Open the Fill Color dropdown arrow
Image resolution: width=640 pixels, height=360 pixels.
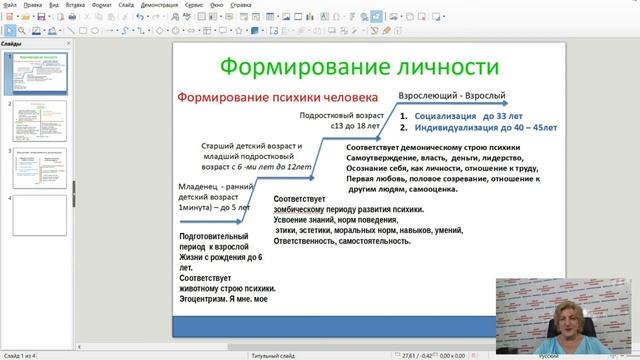pos(60,31)
